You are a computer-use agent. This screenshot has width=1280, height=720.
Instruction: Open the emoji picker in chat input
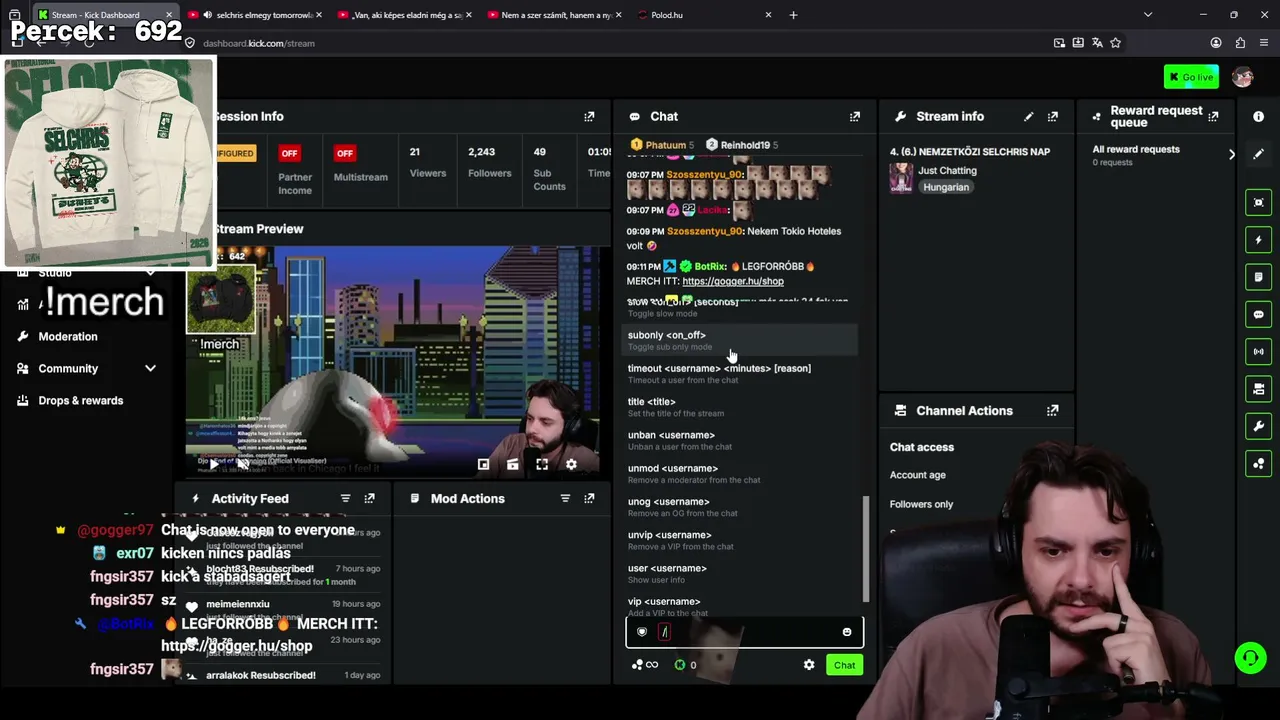pyautogui.click(x=847, y=632)
